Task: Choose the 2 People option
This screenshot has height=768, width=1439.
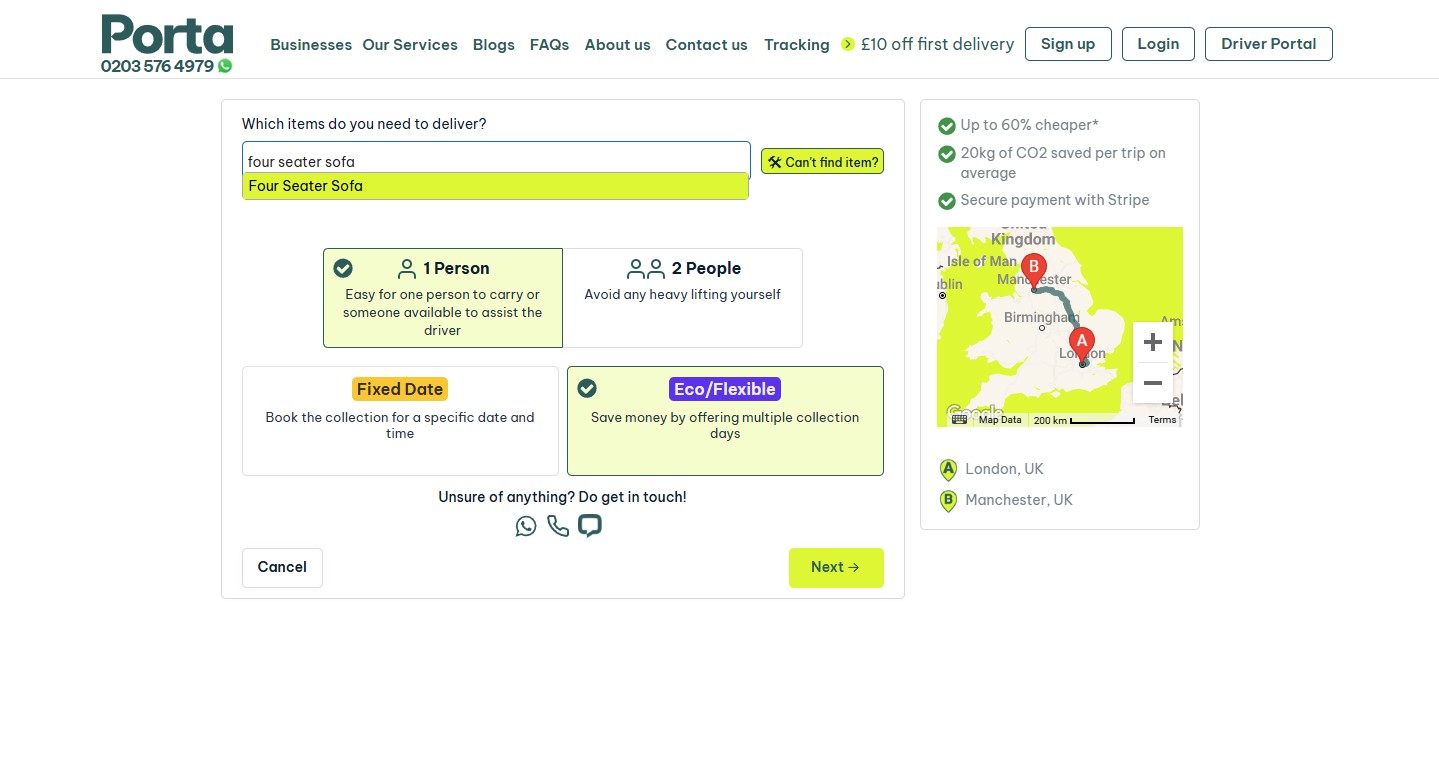Action: (x=683, y=298)
